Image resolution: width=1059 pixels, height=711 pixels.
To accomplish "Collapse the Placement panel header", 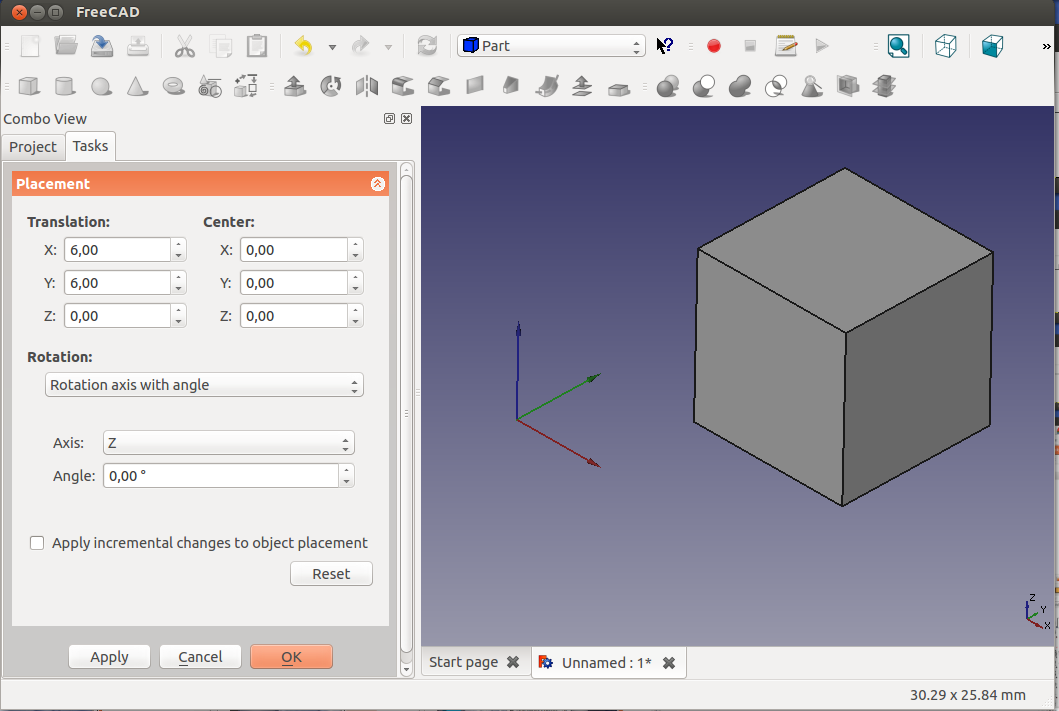I will click(377, 184).
